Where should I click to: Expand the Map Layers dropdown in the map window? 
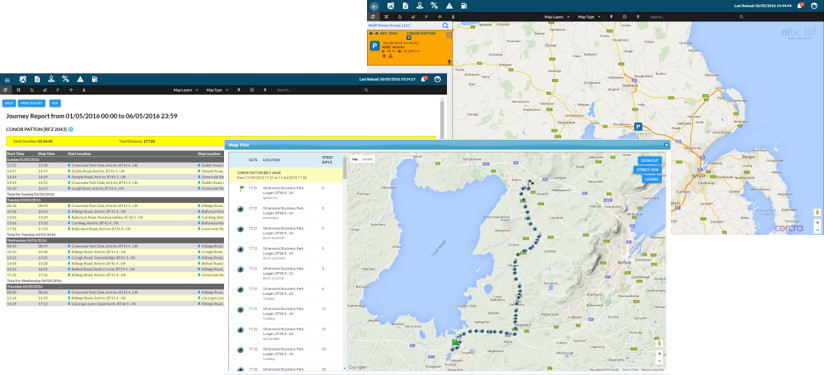coord(557,17)
